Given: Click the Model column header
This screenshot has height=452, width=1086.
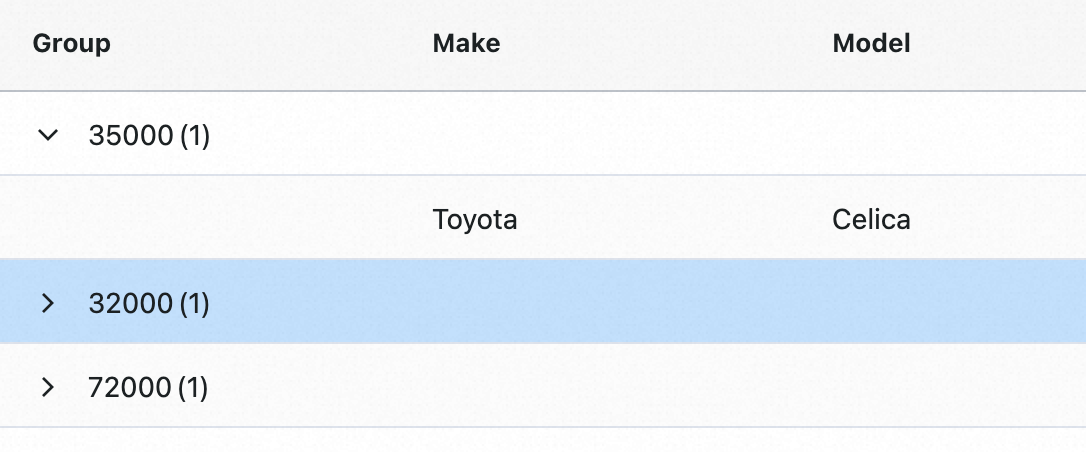Looking at the screenshot, I should tap(871, 43).
